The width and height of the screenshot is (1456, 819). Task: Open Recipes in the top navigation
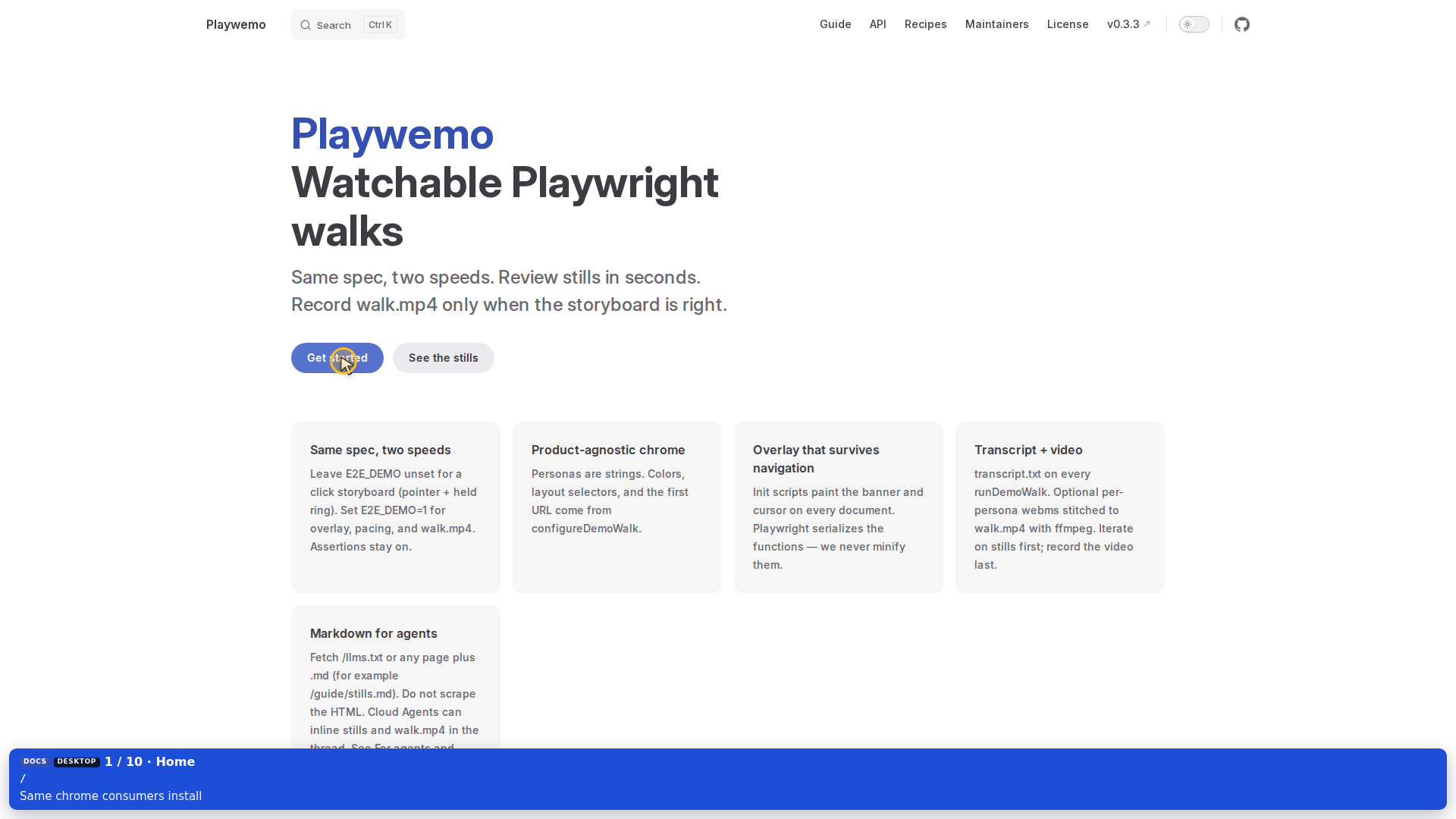[x=926, y=24]
